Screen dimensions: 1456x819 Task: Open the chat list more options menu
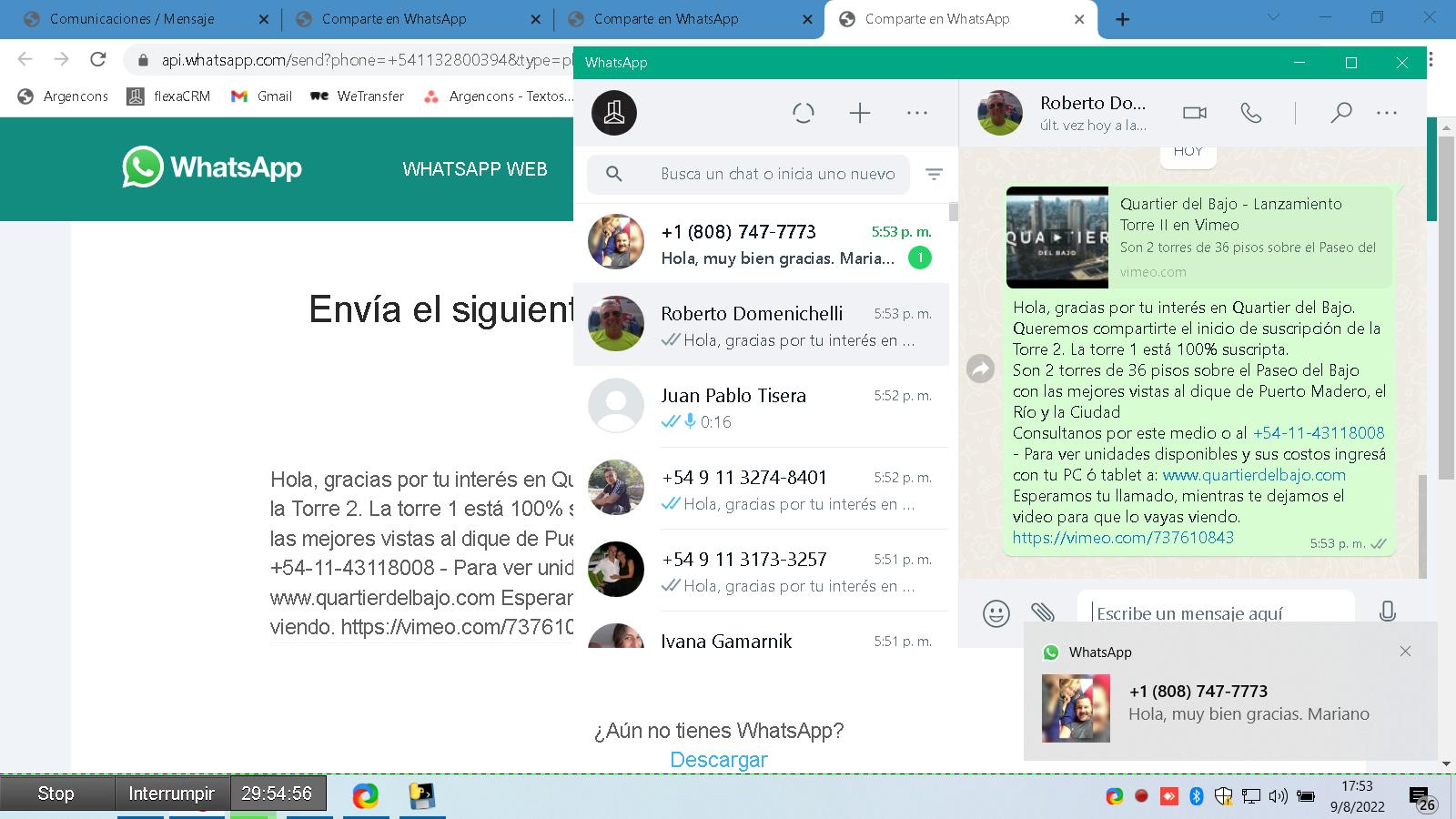point(917,113)
